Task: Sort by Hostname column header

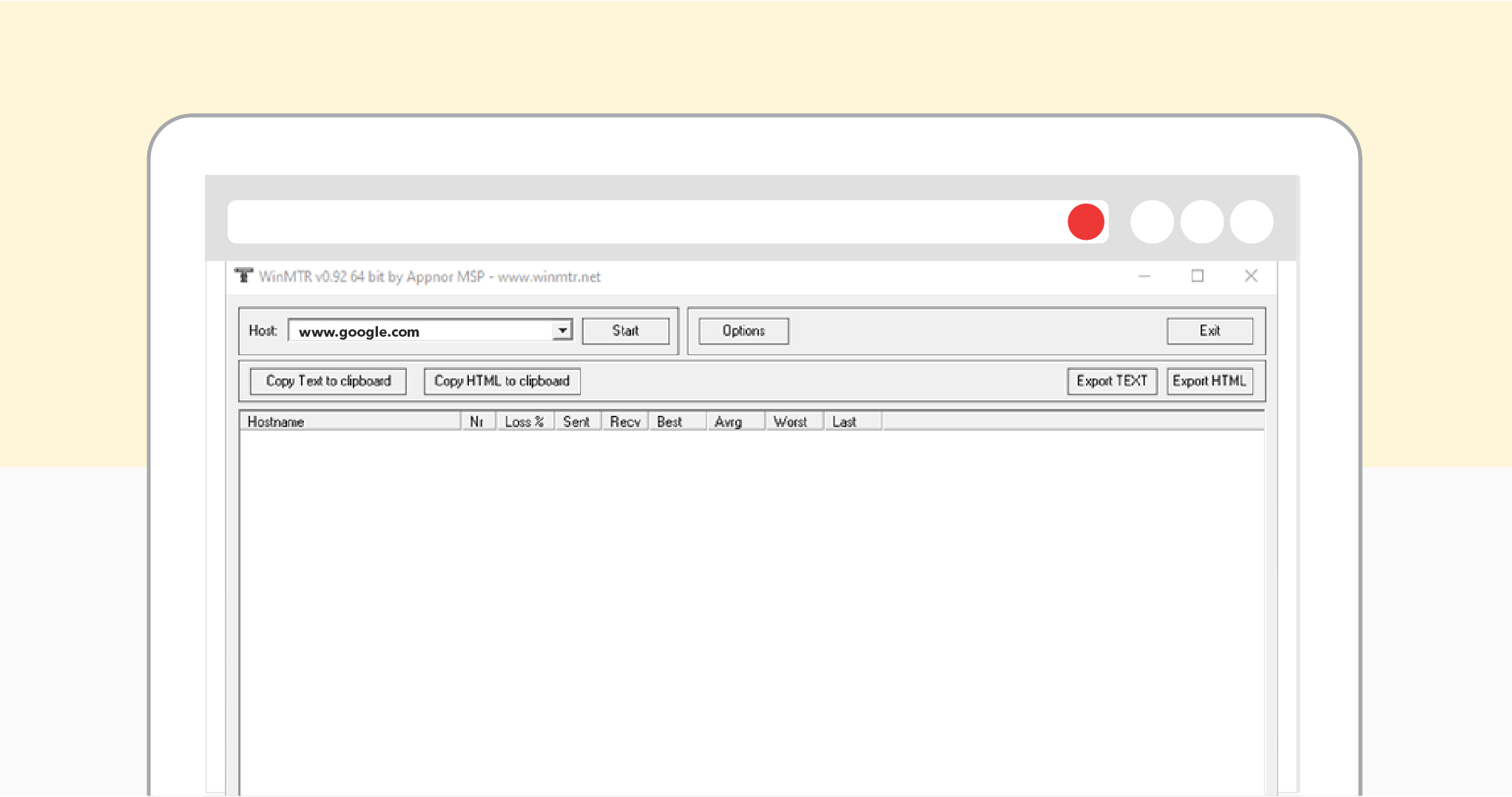Action: point(350,421)
